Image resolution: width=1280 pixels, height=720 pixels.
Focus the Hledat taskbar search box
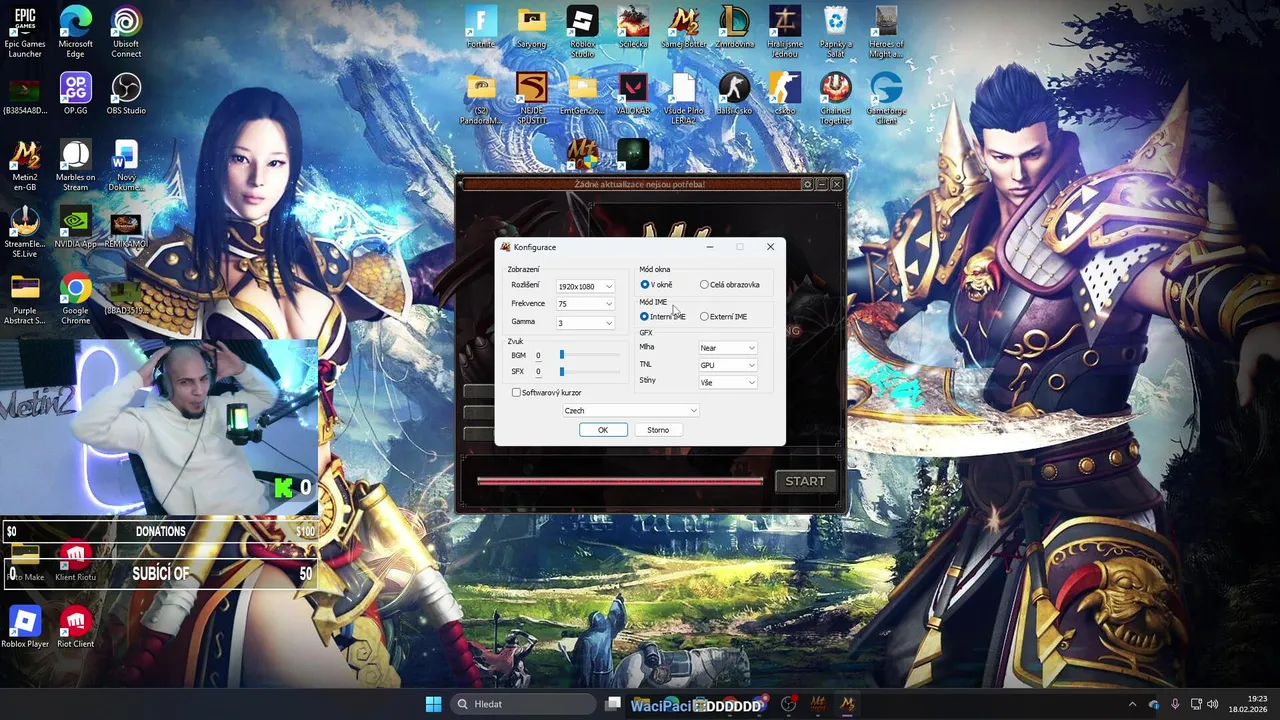(x=523, y=704)
